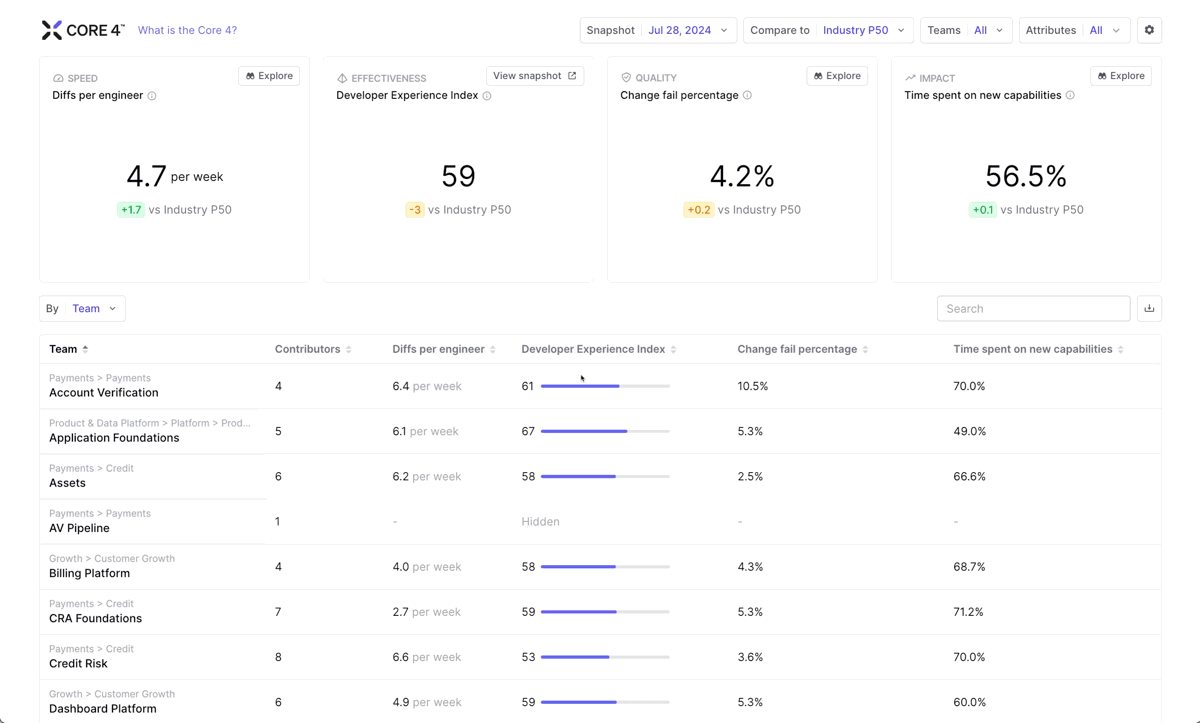Viewport: 1200px width, 723px height.
Task: Click info icon beside Change fail percentage
Action: (x=747, y=96)
